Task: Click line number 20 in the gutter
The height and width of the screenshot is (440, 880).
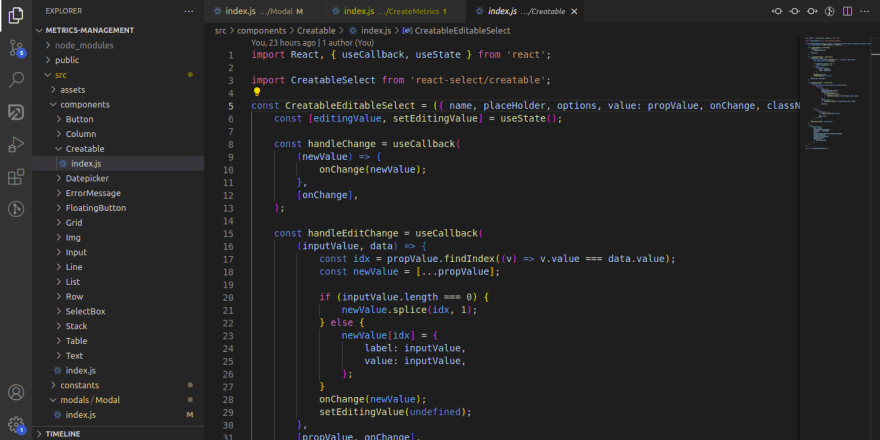Action: 228,297
